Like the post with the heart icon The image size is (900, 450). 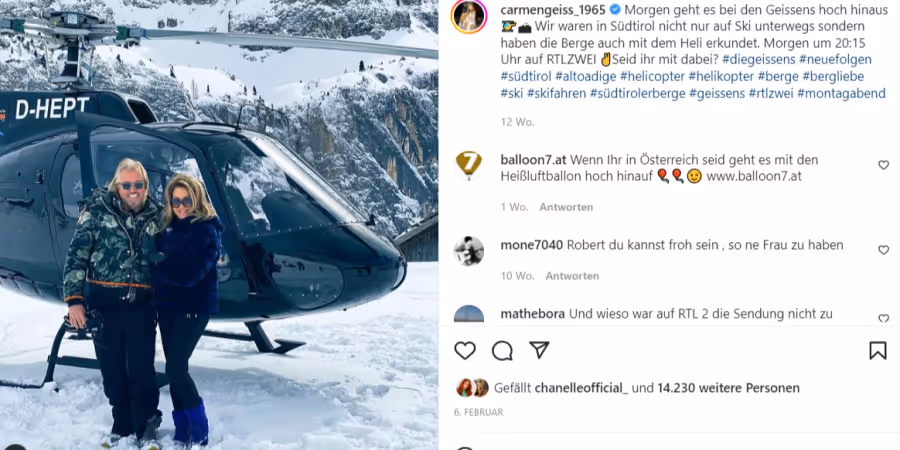(465, 350)
